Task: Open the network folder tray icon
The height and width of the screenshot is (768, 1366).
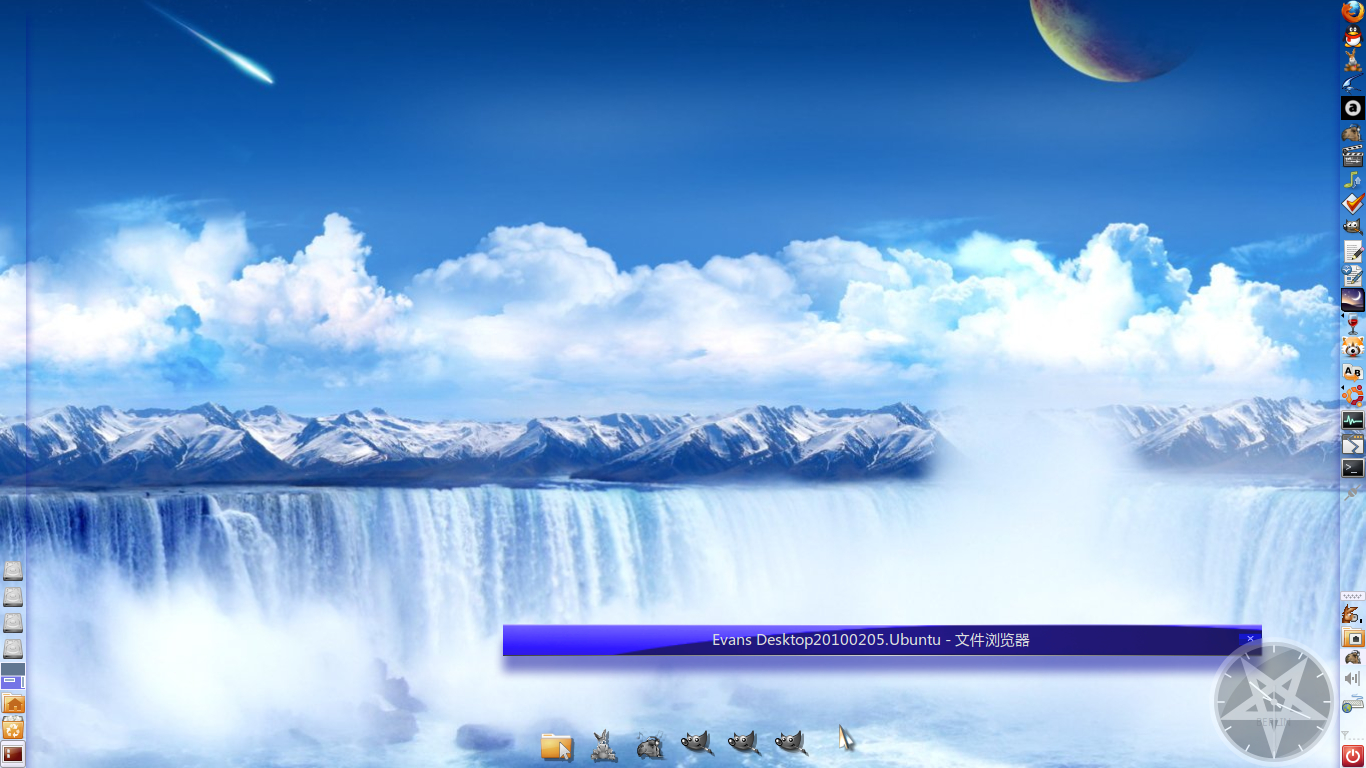Action: 1353,637
